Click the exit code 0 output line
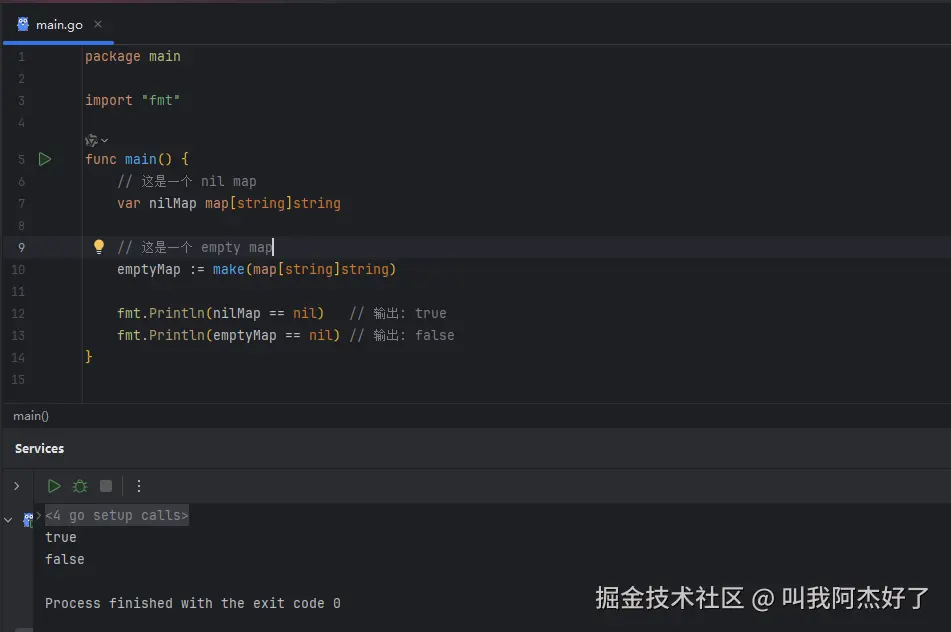The width and height of the screenshot is (951, 632). pos(192,603)
